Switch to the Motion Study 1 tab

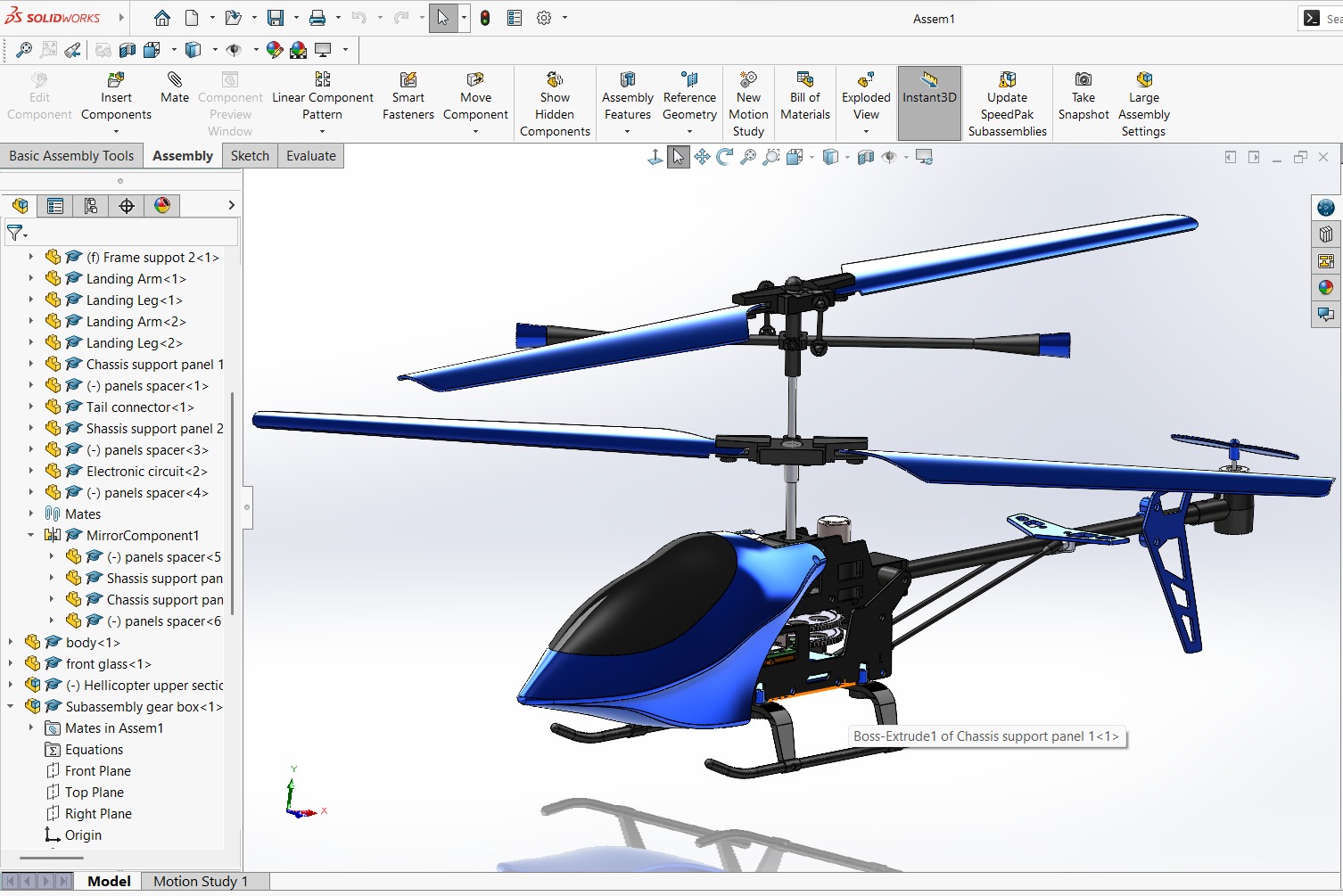tap(200, 881)
